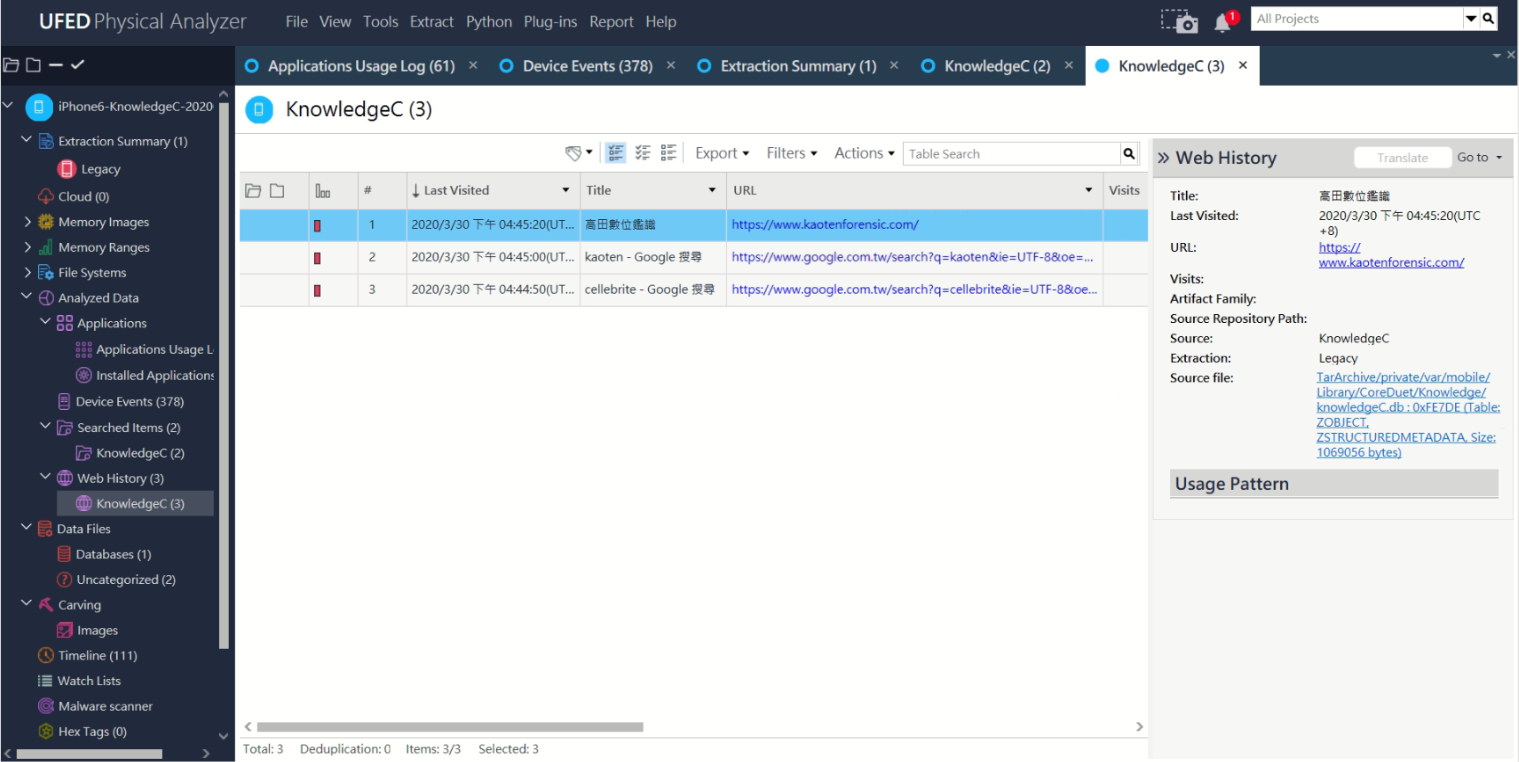Click the kaotenforensic.com URL in row 1
This screenshot has width=1519, height=762.
pyautogui.click(x=825, y=224)
